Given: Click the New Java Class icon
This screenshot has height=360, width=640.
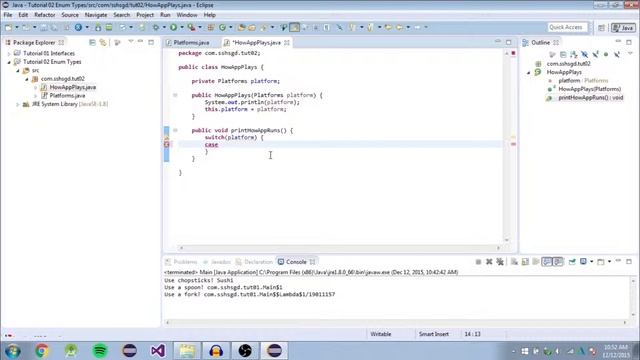Looking at the screenshot, I should point(222,27).
